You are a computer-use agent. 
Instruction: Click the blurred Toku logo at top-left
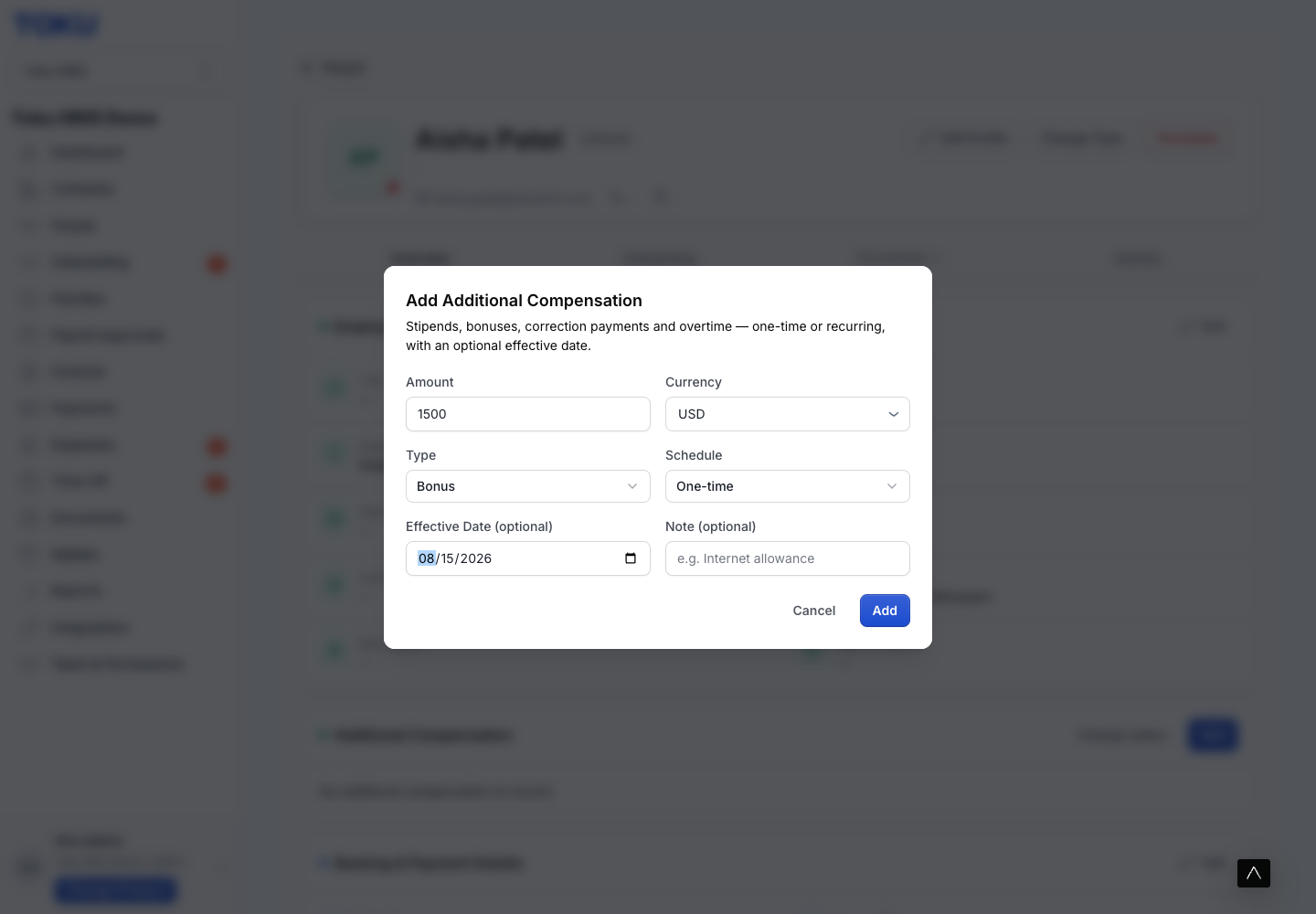(57, 25)
